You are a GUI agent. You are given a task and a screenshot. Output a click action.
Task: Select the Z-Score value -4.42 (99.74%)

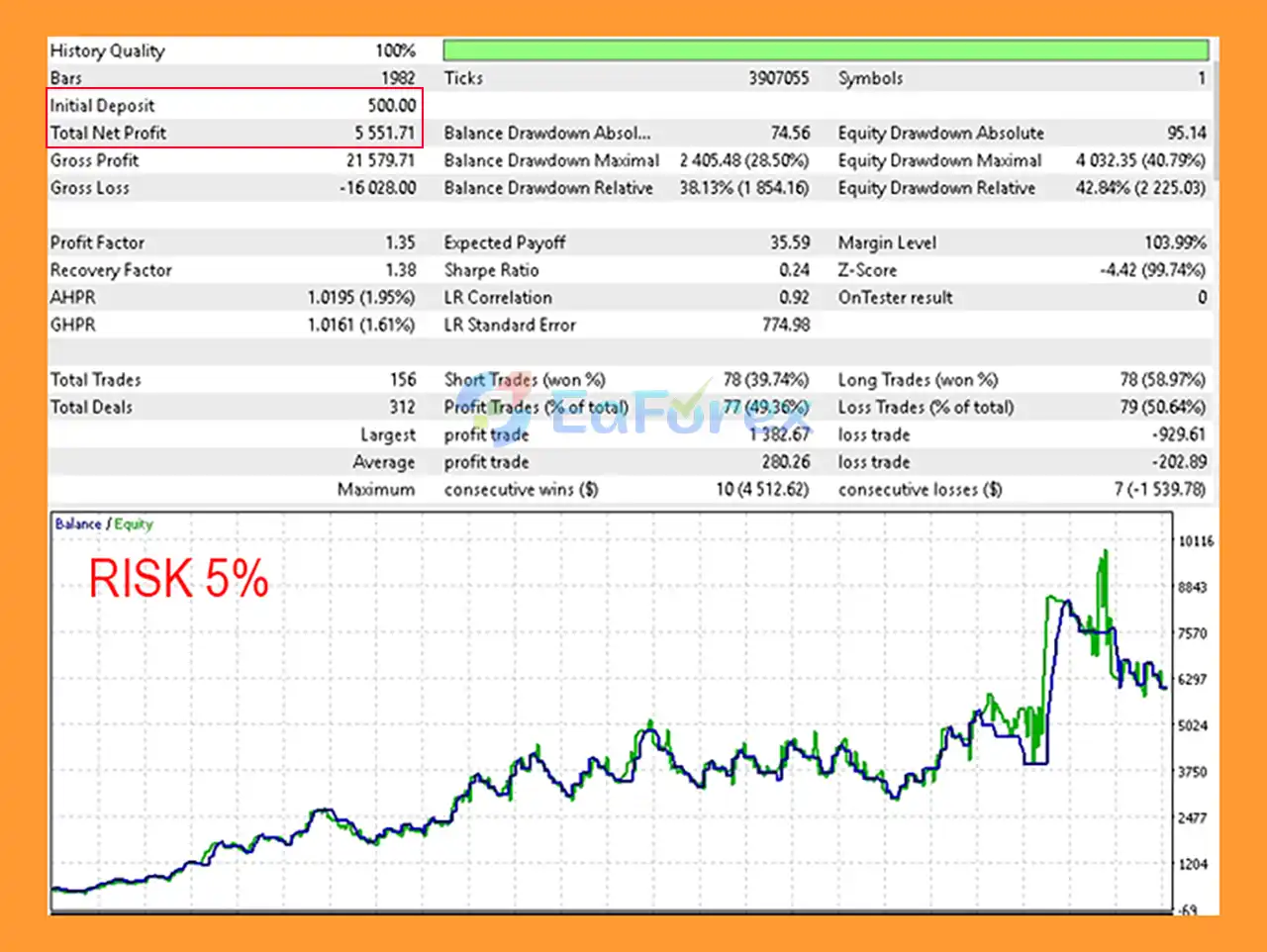1152,270
